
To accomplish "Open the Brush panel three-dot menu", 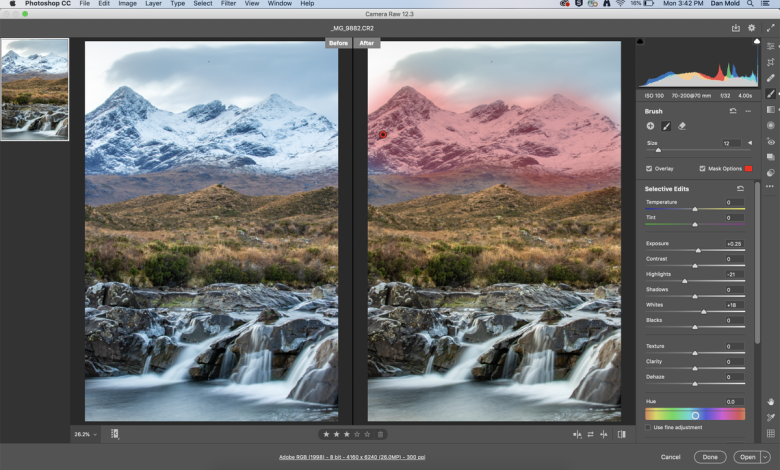I will [x=748, y=111].
